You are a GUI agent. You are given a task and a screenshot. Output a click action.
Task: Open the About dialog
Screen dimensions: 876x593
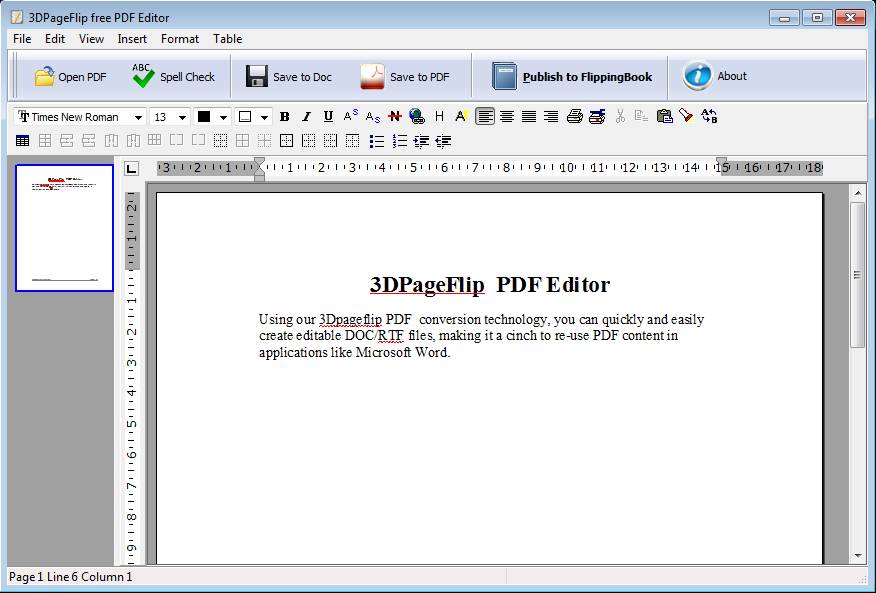coord(715,75)
